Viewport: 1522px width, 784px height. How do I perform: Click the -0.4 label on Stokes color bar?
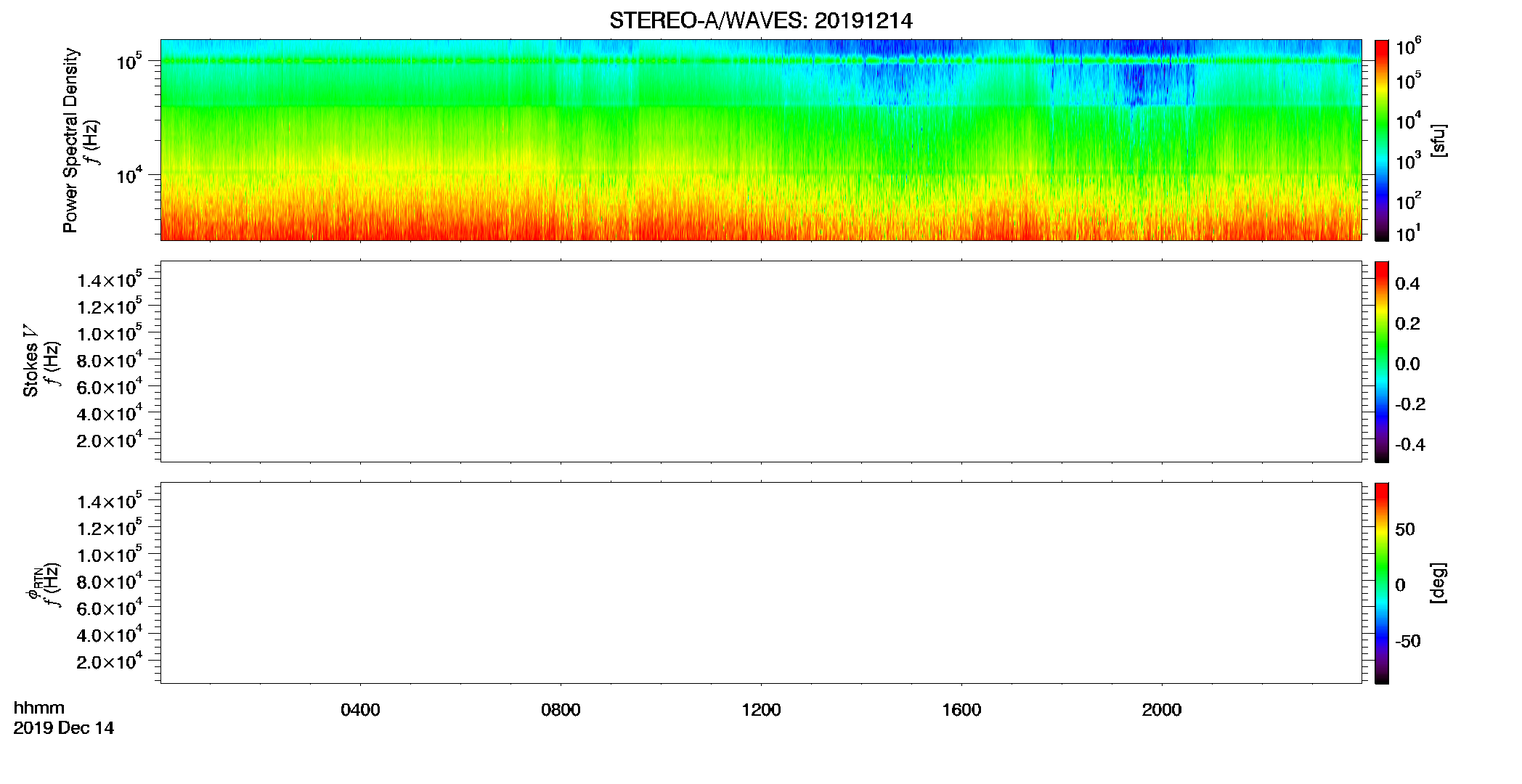coord(1410,444)
